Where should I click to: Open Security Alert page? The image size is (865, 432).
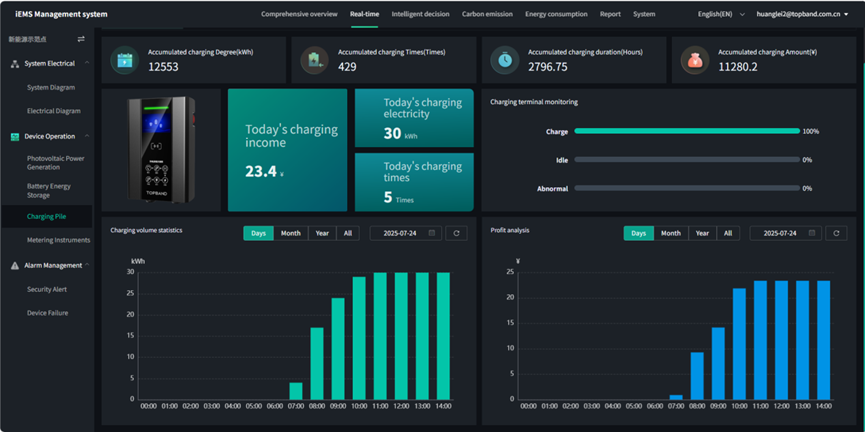[x=47, y=290]
